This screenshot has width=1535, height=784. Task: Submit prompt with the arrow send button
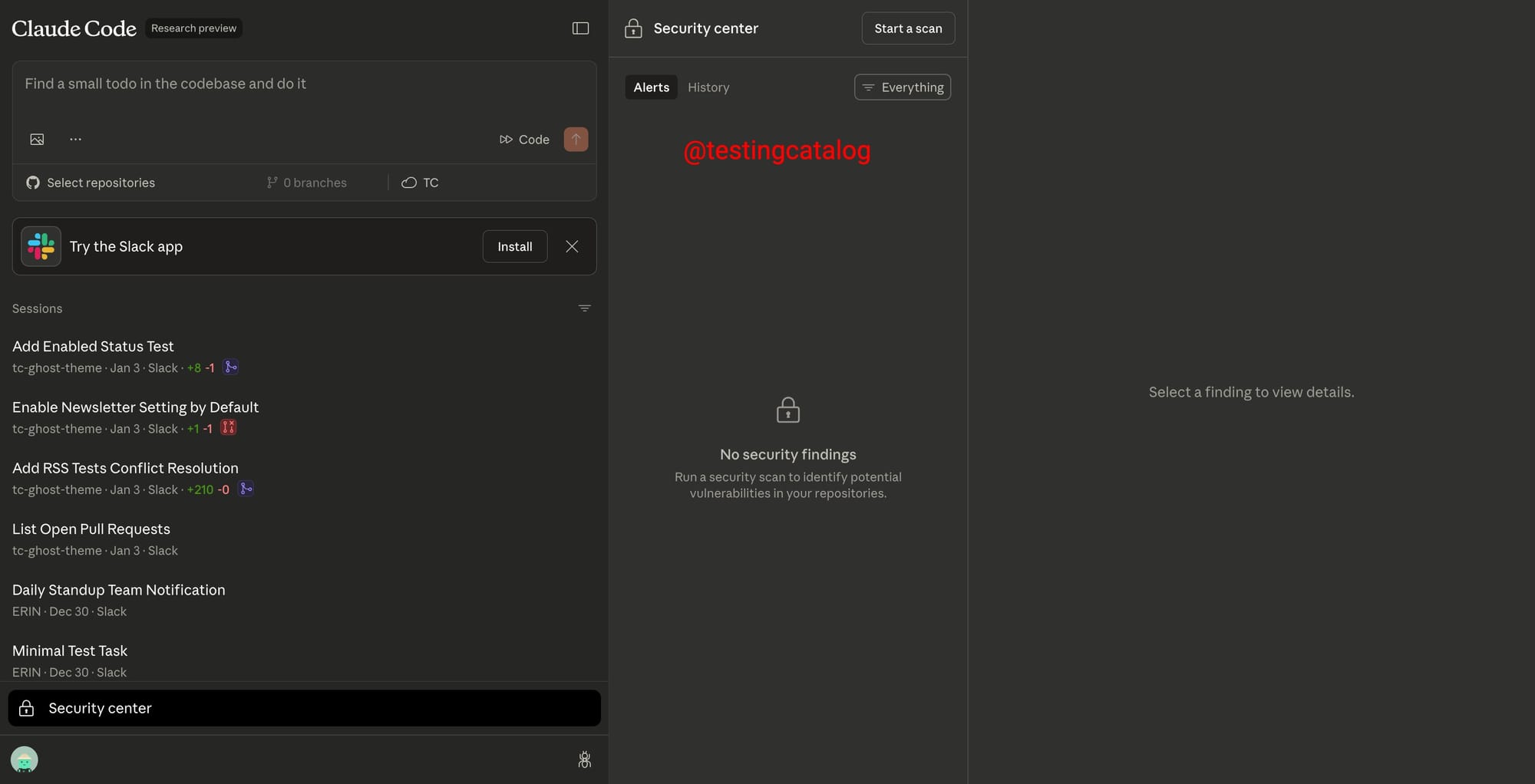(576, 140)
